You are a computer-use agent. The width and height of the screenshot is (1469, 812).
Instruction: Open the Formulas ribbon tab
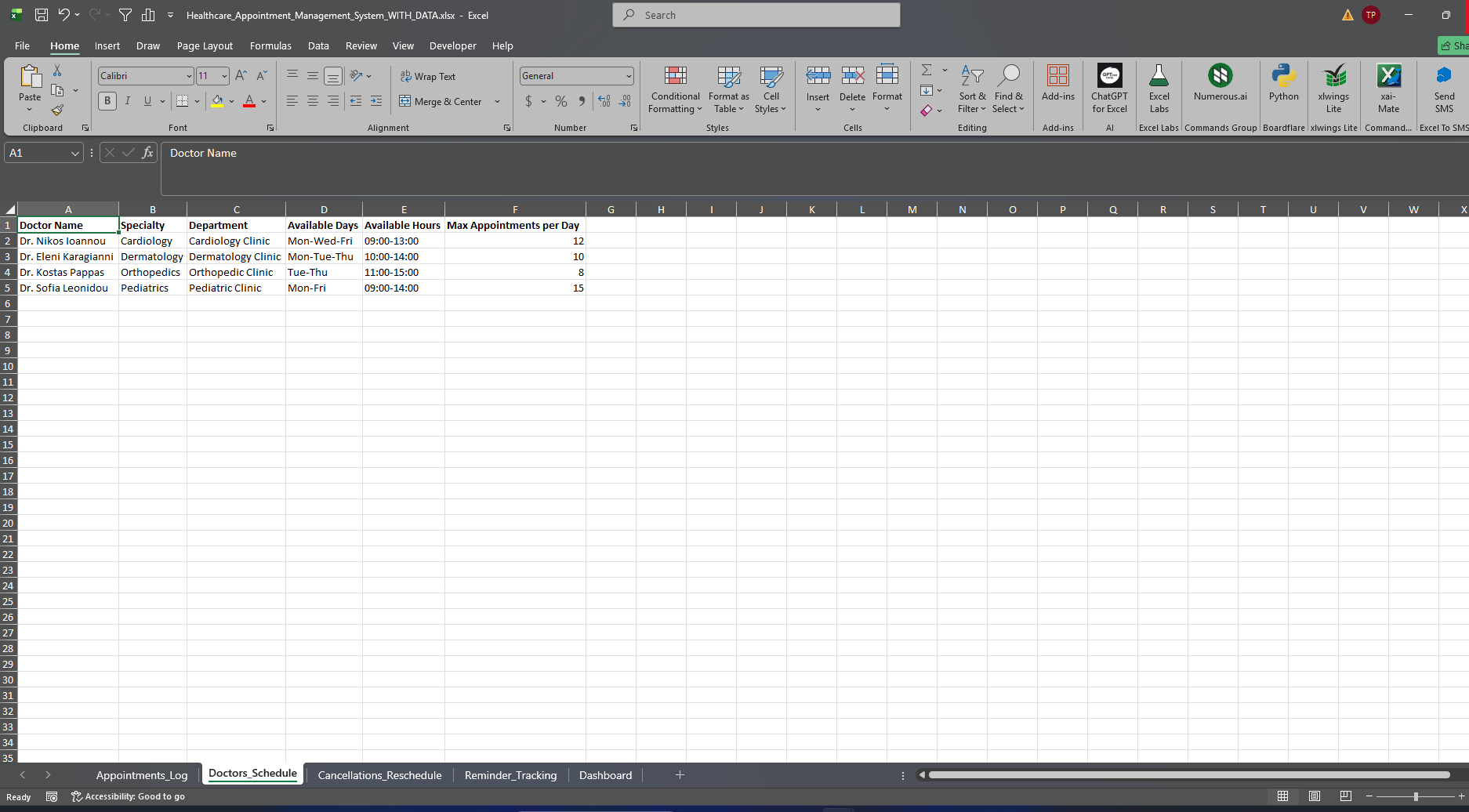point(270,46)
